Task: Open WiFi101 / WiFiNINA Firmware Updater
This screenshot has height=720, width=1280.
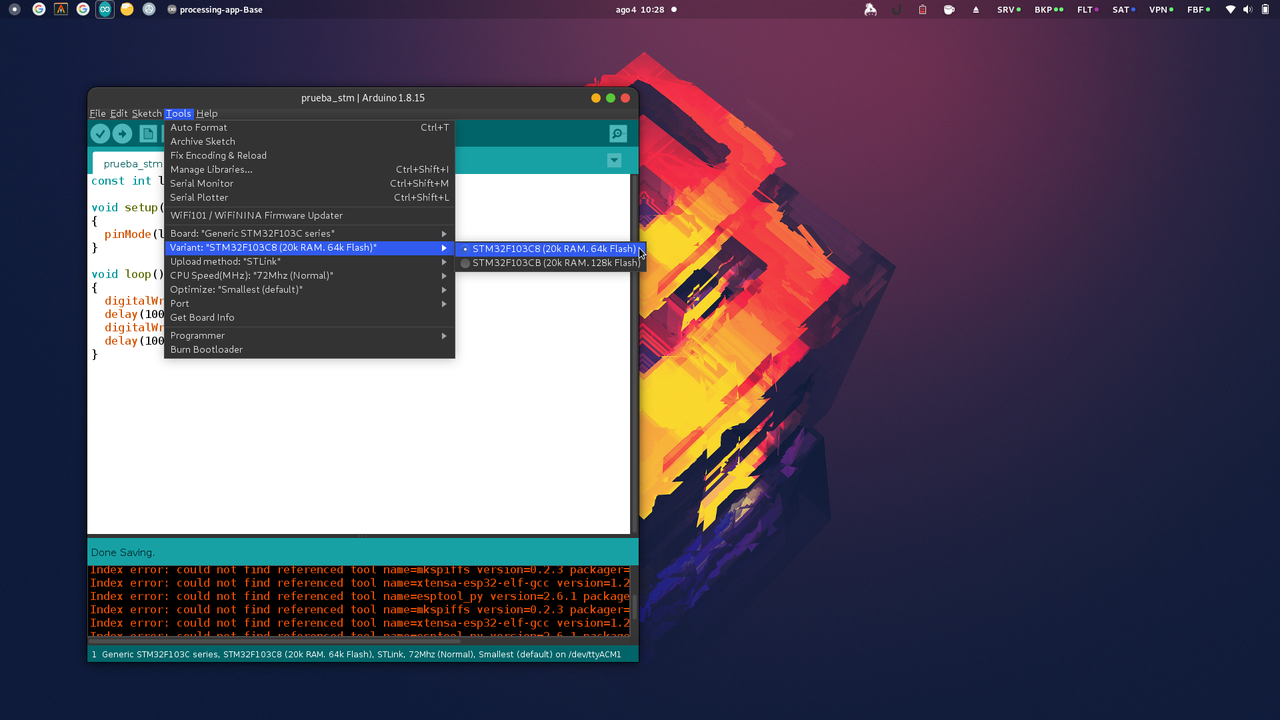Action: point(309,215)
